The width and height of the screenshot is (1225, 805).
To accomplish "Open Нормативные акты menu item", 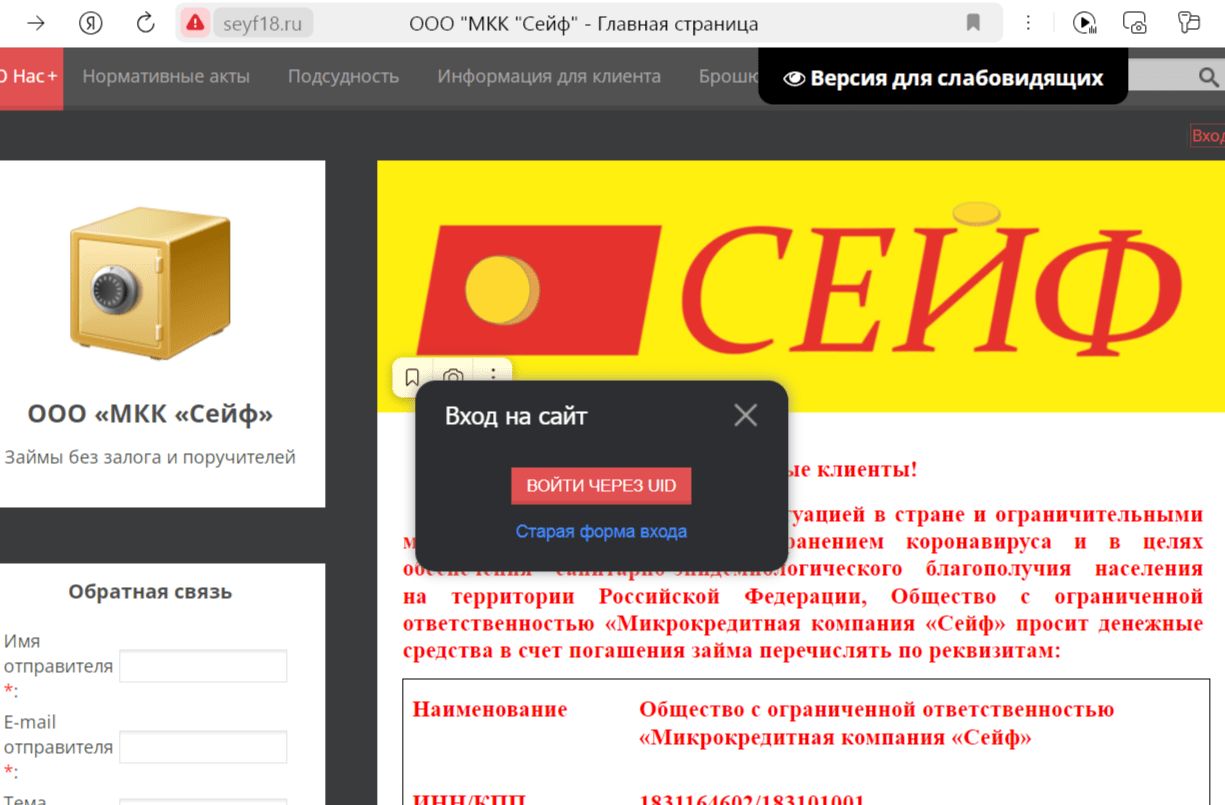I will (166, 77).
